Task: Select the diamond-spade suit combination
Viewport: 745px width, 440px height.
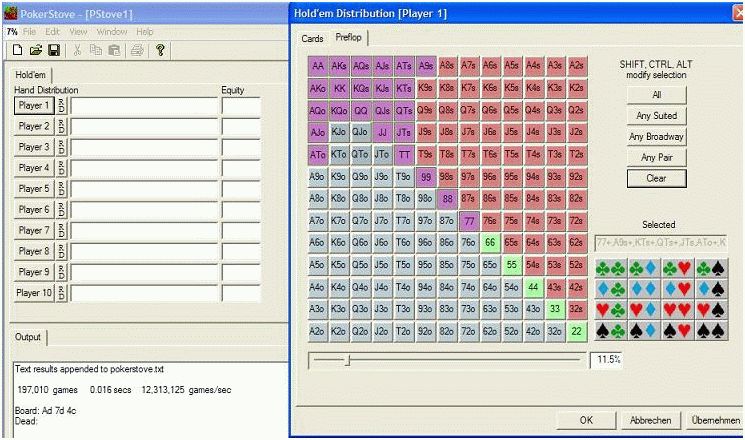Action: [711, 289]
